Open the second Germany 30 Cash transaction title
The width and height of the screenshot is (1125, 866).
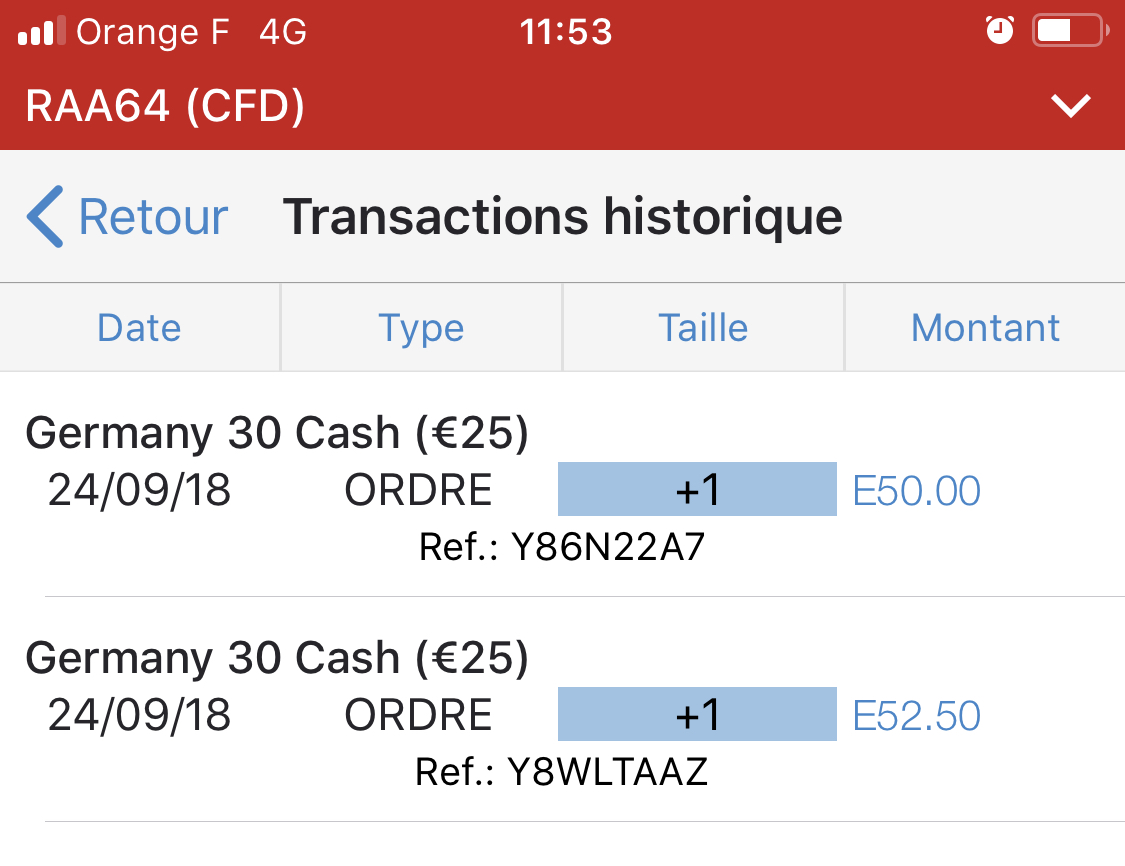pyautogui.click(x=277, y=659)
